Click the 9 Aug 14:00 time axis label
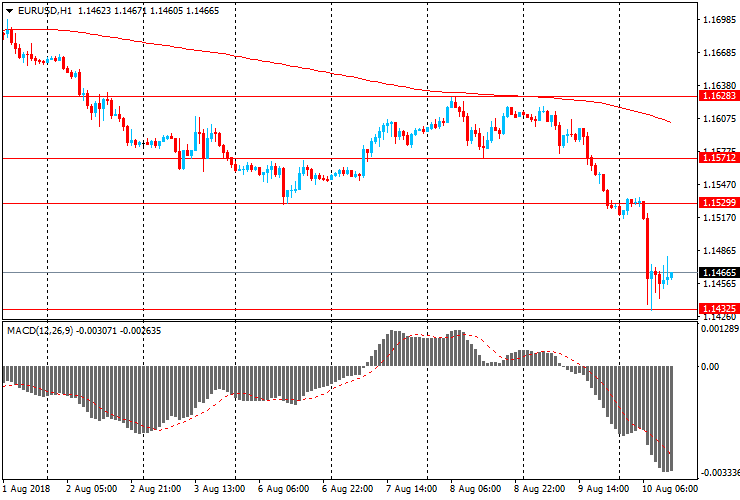 point(604,489)
